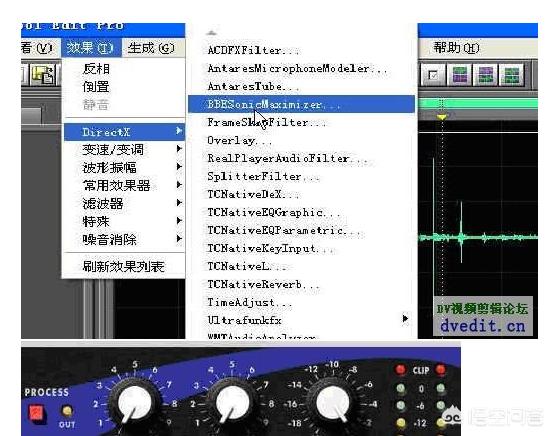Toggle the checkmark toolbar button under Help
The width and height of the screenshot is (554, 436).
(x=433, y=75)
